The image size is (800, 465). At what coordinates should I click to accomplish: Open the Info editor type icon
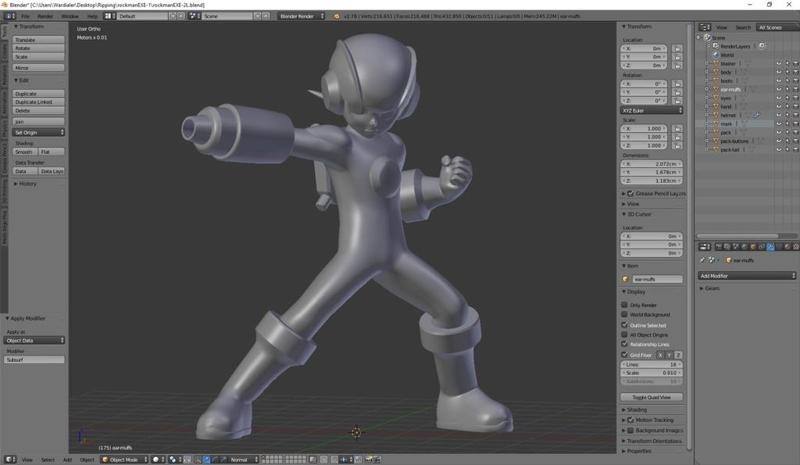click(10, 16)
